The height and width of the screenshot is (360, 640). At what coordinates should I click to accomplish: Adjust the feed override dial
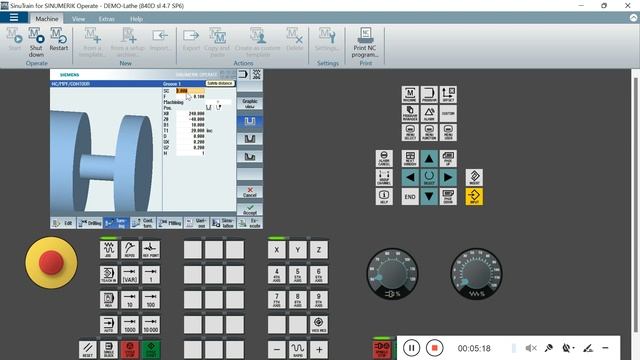pyautogui.click(x=476, y=273)
